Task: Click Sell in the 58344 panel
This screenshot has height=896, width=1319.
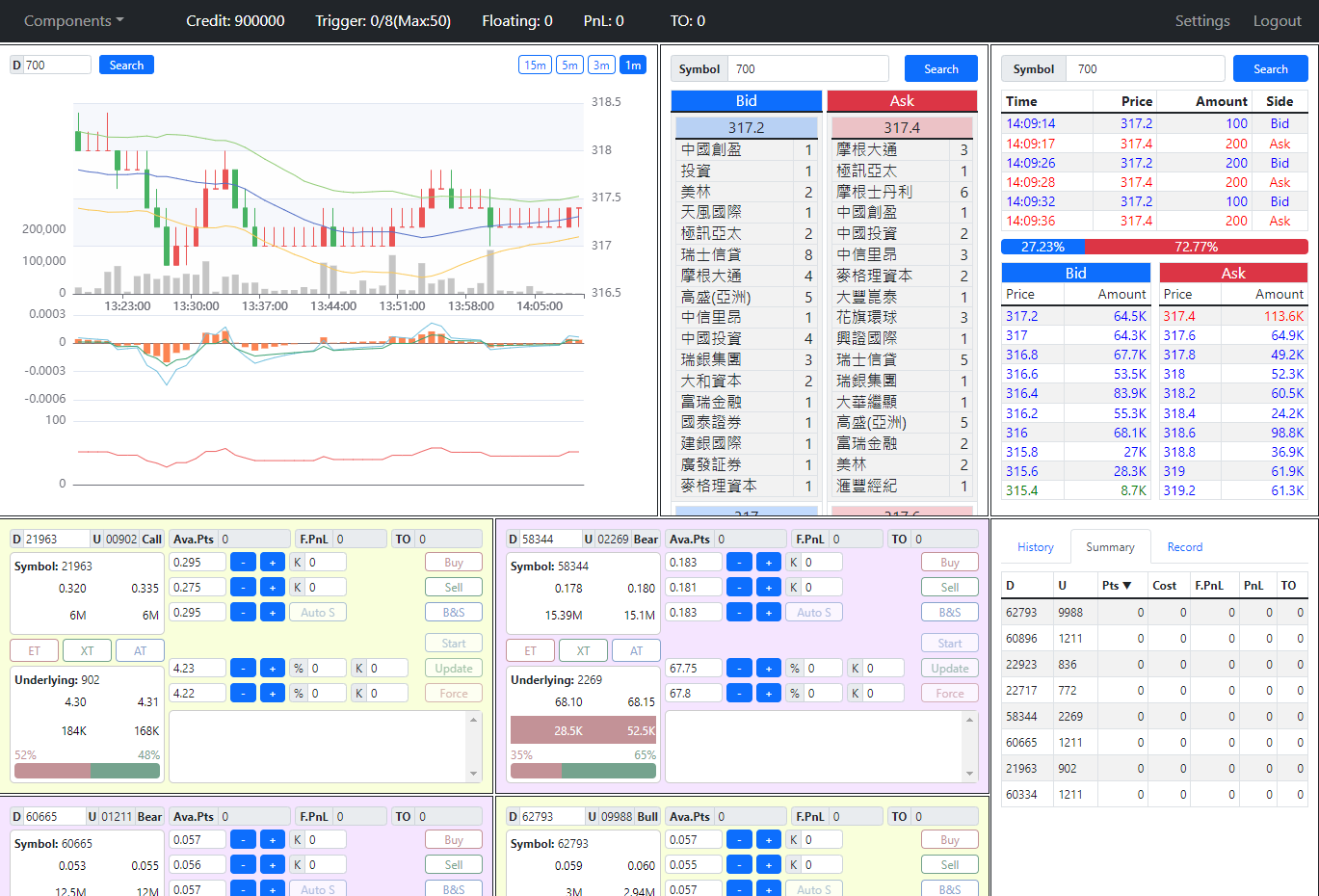Action: click(950, 588)
